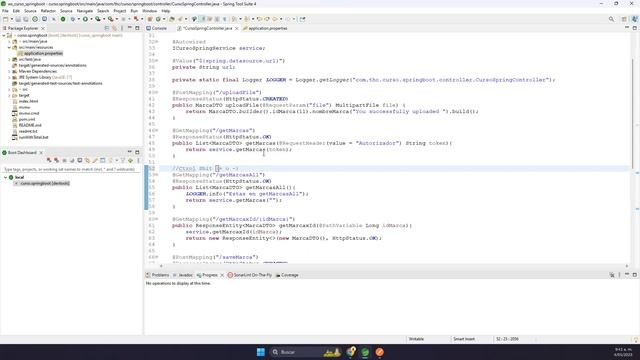Screen dimensions: 640x360
Task: Maximize the Package Explorer panel
Action: tap(137, 28)
